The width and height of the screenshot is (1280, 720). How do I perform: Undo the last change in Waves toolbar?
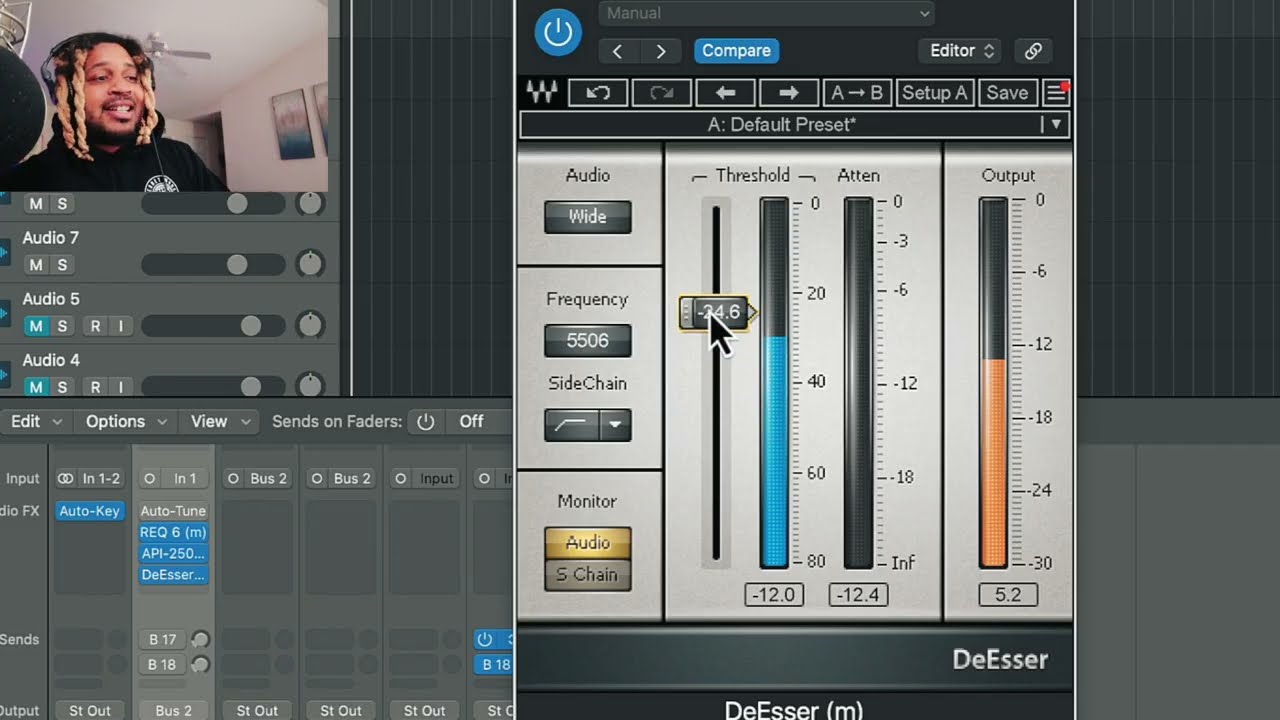tap(598, 93)
